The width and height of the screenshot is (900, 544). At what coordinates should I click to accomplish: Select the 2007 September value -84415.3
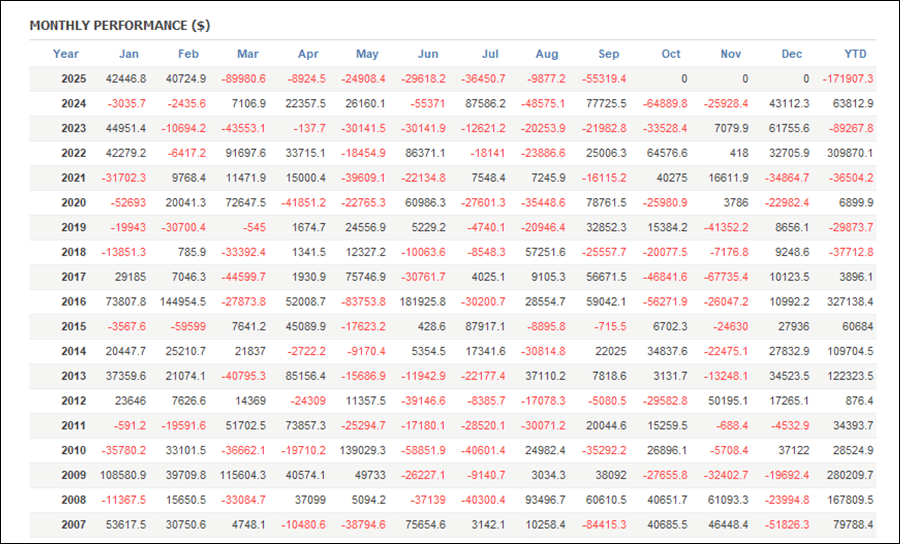[602, 523]
